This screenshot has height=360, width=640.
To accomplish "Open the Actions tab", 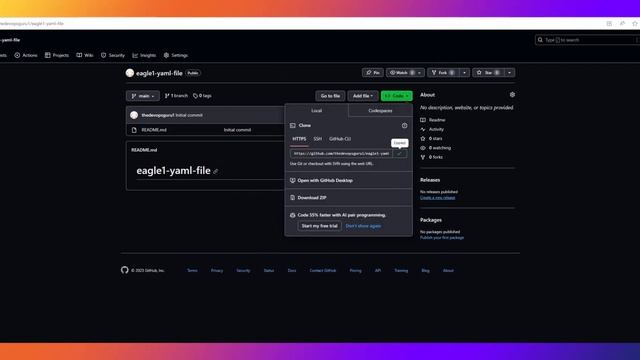I will coord(26,55).
